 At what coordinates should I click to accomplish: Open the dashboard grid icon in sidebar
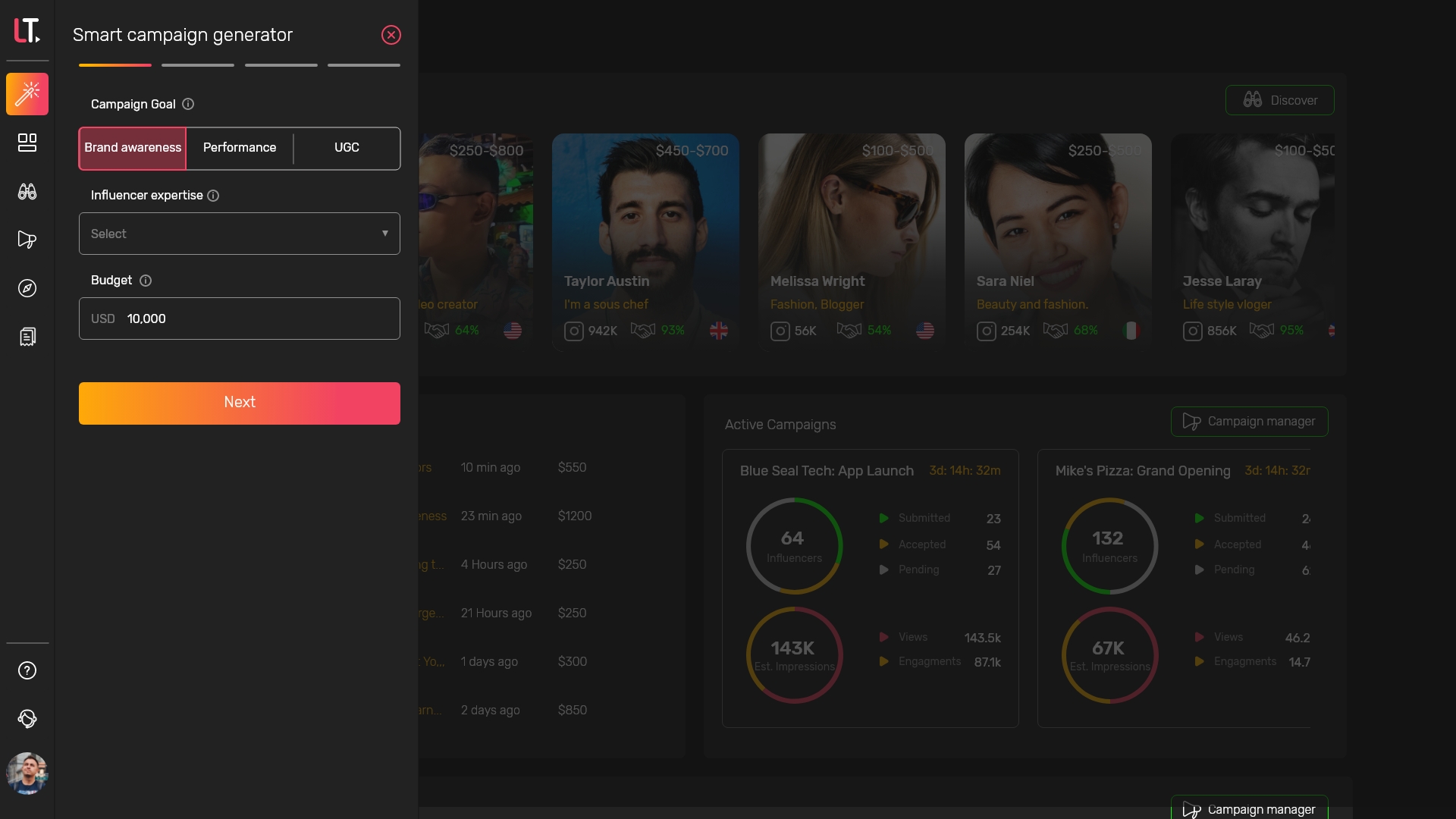point(27,143)
